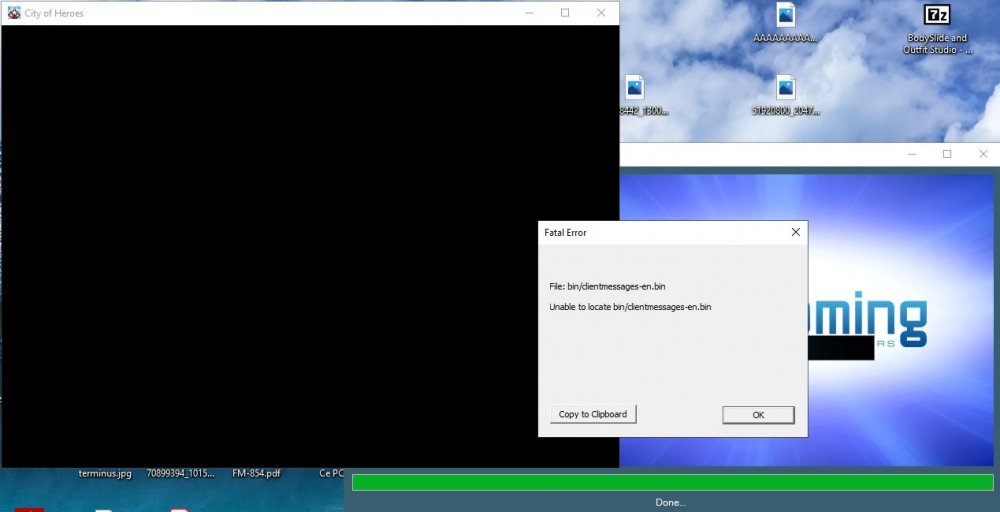The width and height of the screenshot is (1000, 512).
Task: Select the terminus.jpg desktop file label
Action: (105, 474)
